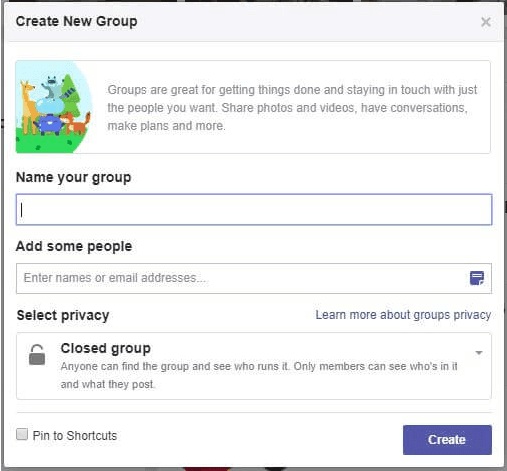Click the personalized note icon in people field

pyautogui.click(x=477, y=278)
